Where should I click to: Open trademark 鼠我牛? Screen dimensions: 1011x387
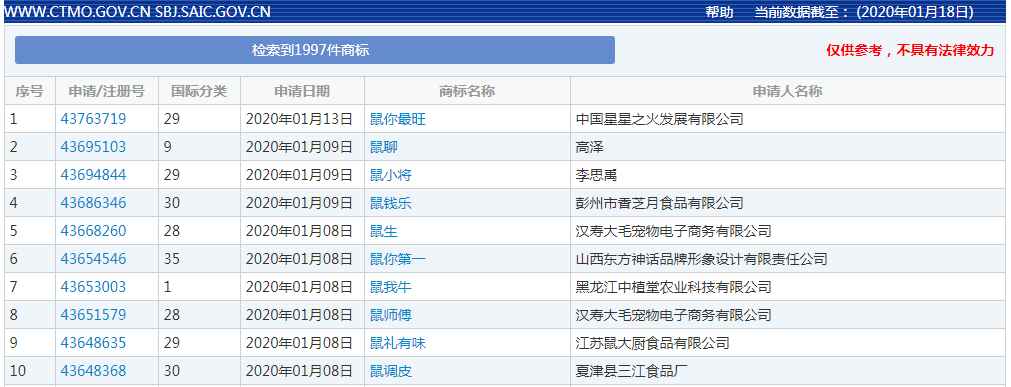391,287
